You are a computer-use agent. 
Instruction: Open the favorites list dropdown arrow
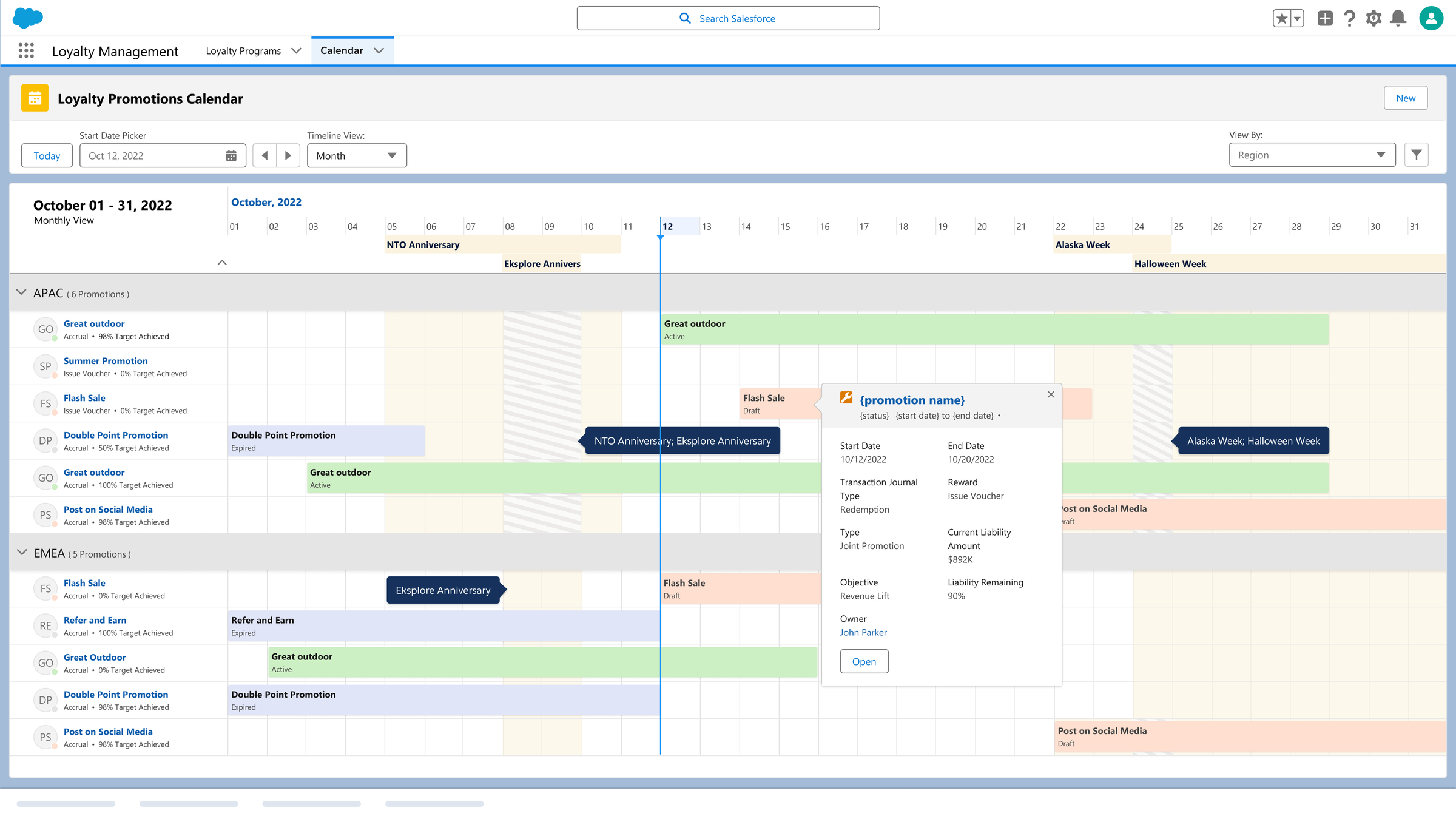tap(1297, 18)
